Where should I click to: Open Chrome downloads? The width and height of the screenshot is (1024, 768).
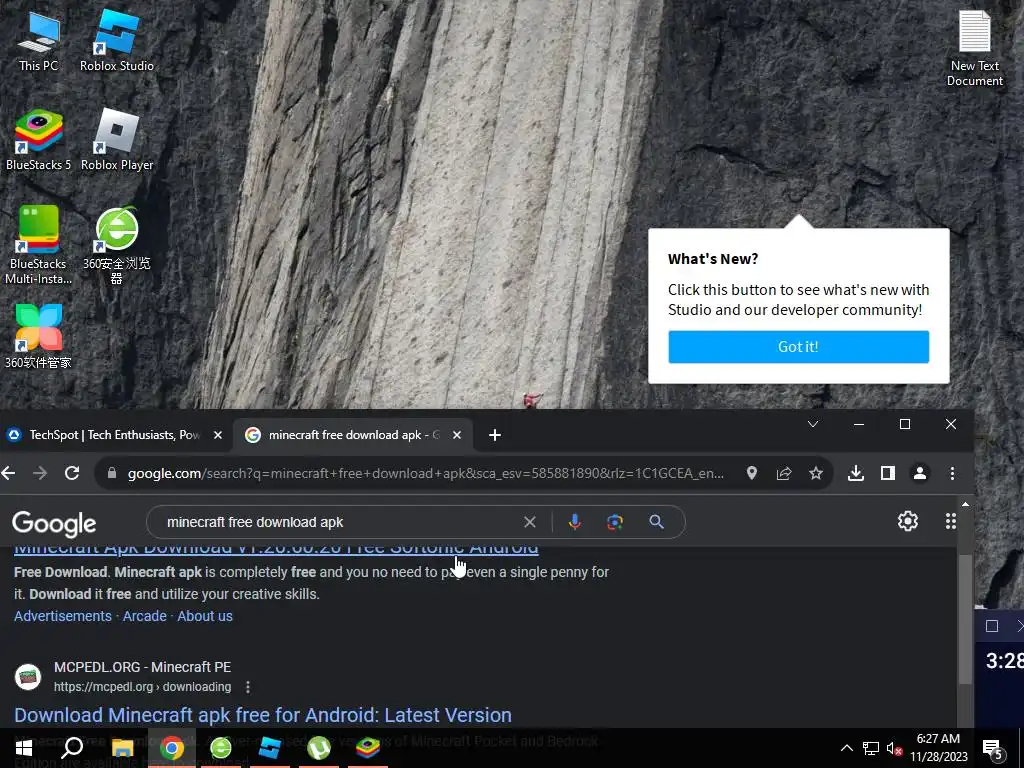click(x=856, y=473)
